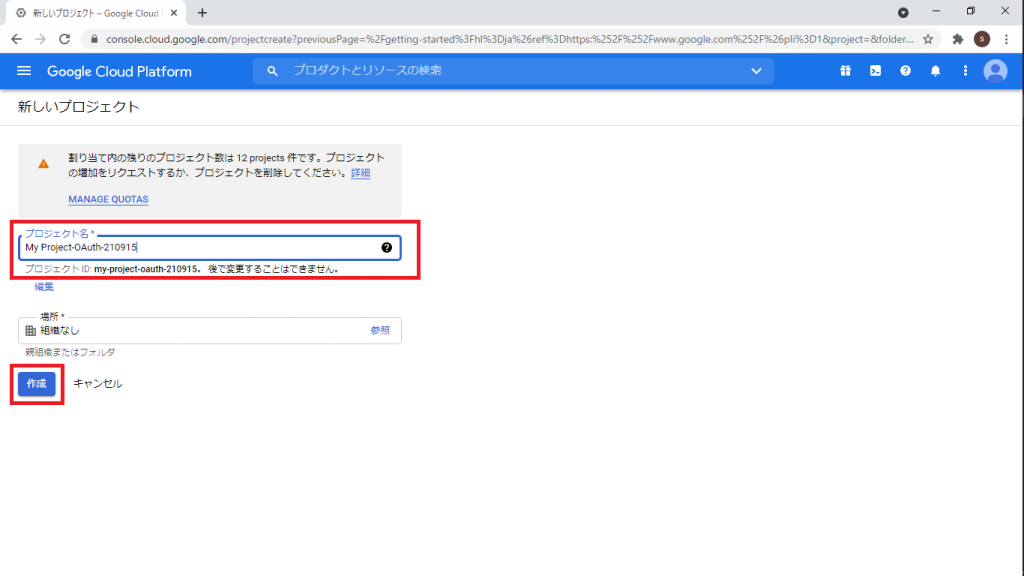This screenshot has width=1024, height=576.
Task: Open the free trial gift icon
Action: click(845, 71)
